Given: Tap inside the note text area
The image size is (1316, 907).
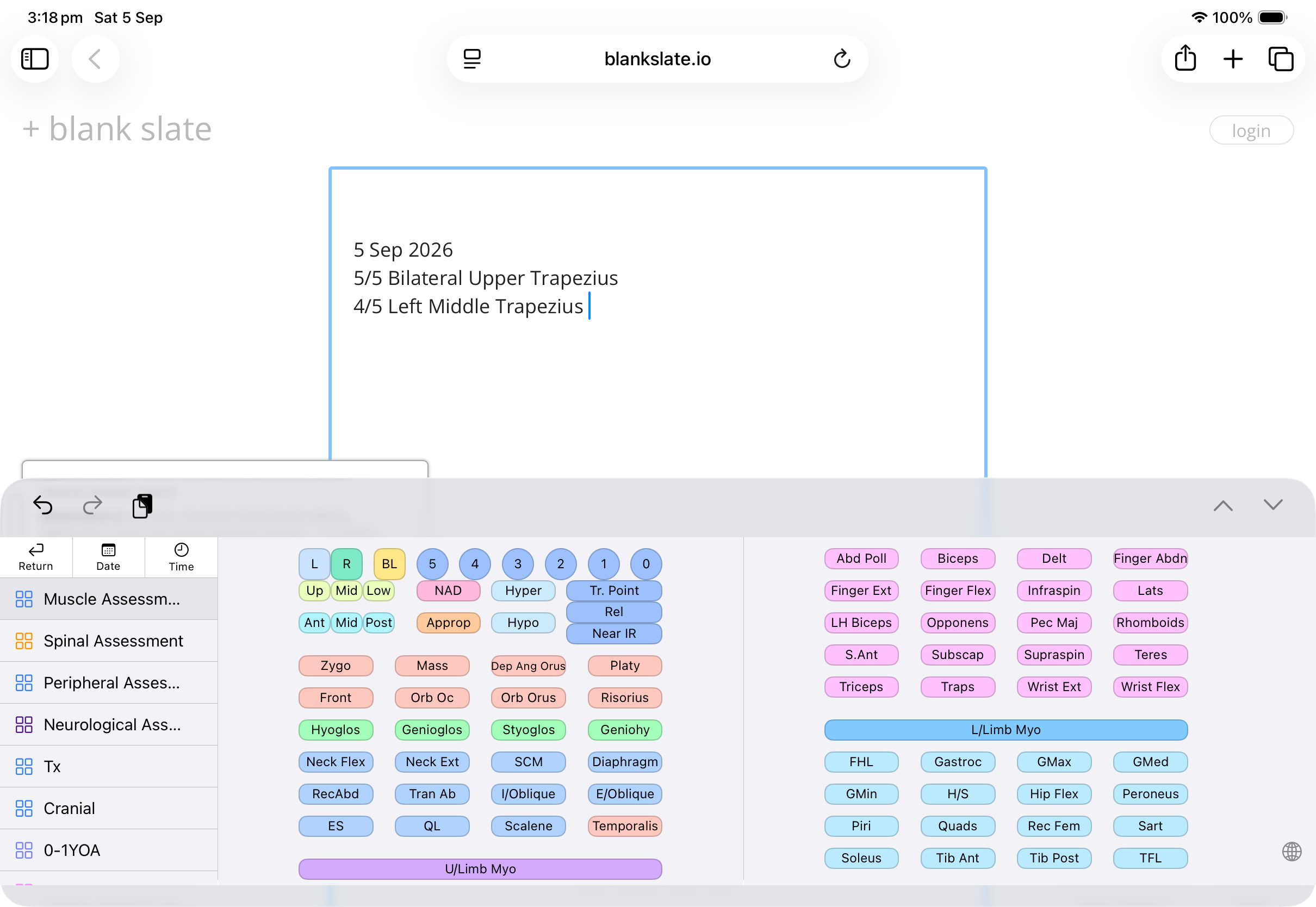Looking at the screenshot, I should point(657,324).
